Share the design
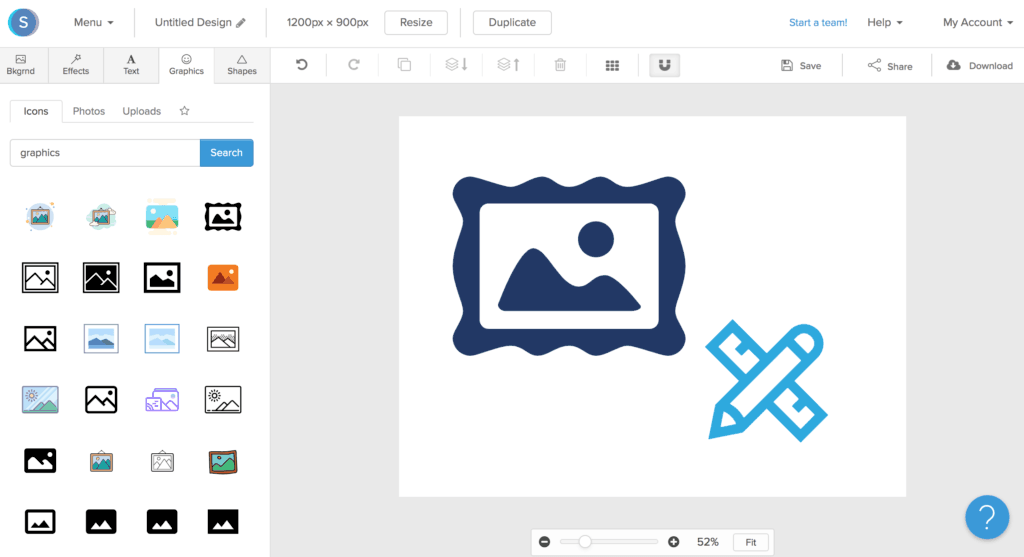Screen dimensions: 1024x557 889,65
